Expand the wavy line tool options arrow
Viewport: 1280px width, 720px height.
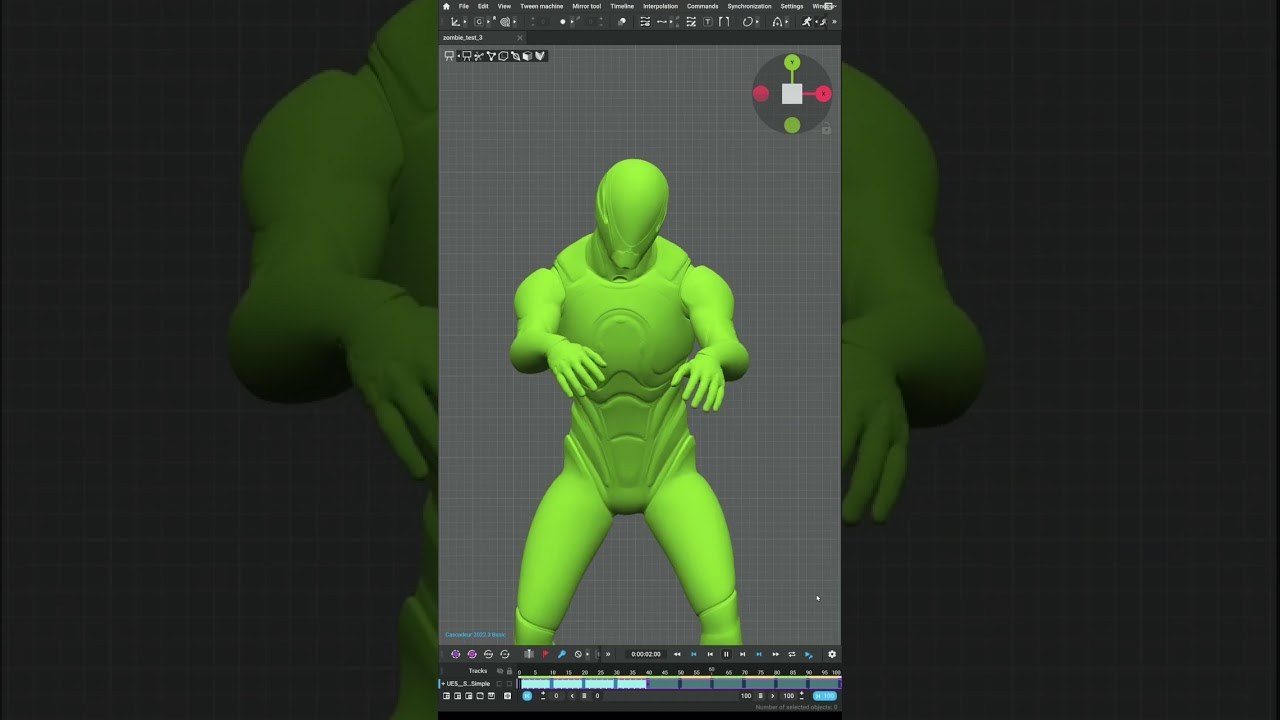(671, 22)
